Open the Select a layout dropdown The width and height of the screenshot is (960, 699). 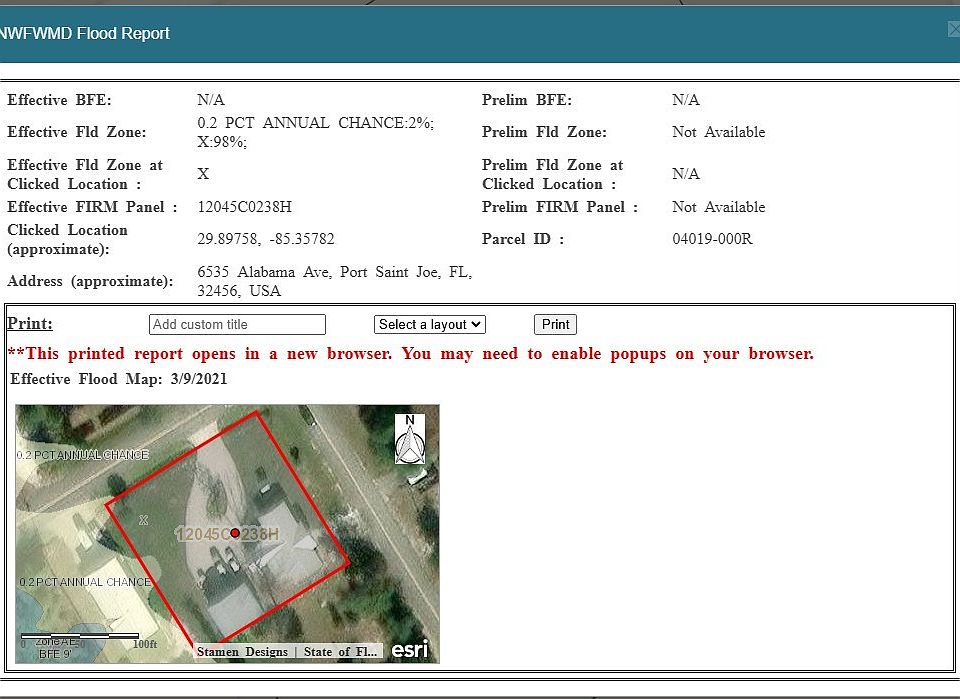430,324
